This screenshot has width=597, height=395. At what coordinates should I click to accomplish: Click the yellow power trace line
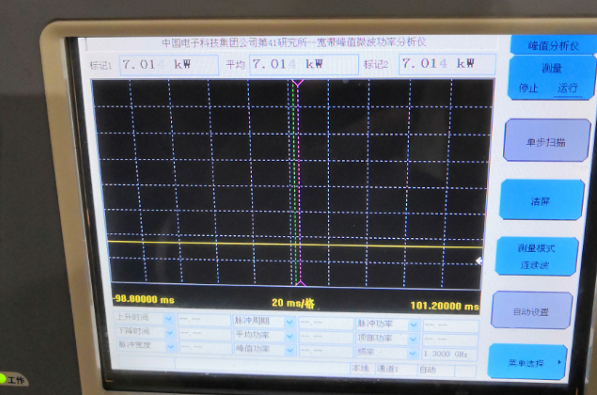point(295,244)
